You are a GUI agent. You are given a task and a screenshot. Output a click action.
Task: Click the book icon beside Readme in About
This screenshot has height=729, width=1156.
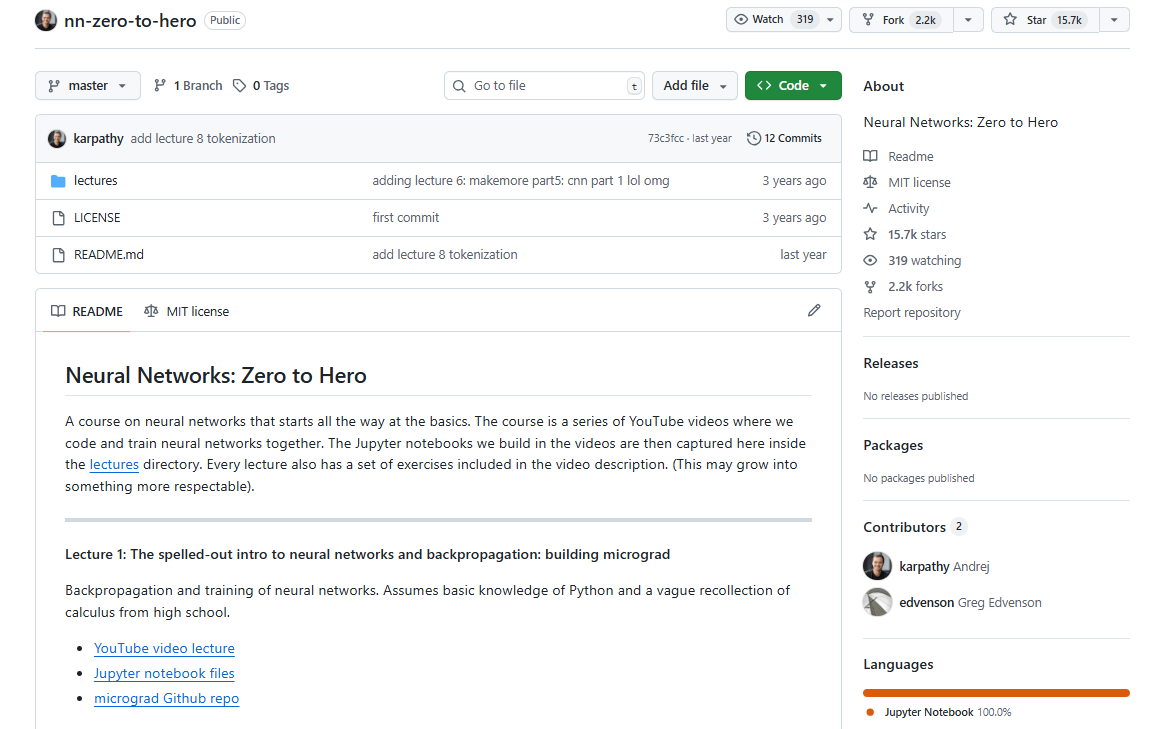click(871, 156)
